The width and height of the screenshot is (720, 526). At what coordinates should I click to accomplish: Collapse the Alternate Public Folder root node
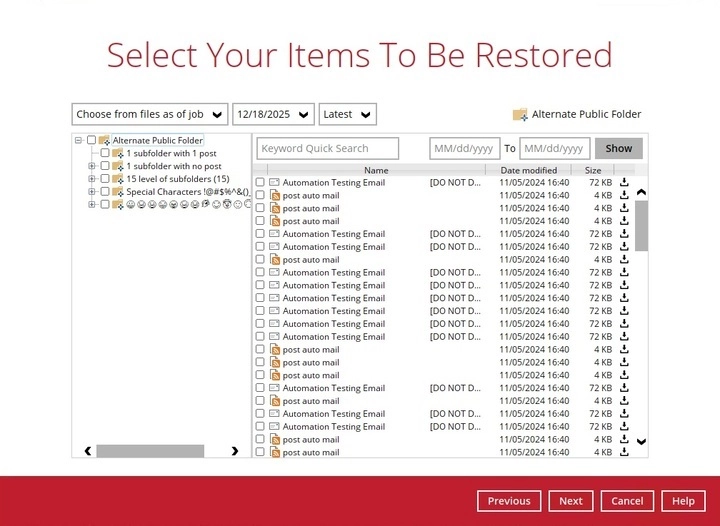point(79,140)
